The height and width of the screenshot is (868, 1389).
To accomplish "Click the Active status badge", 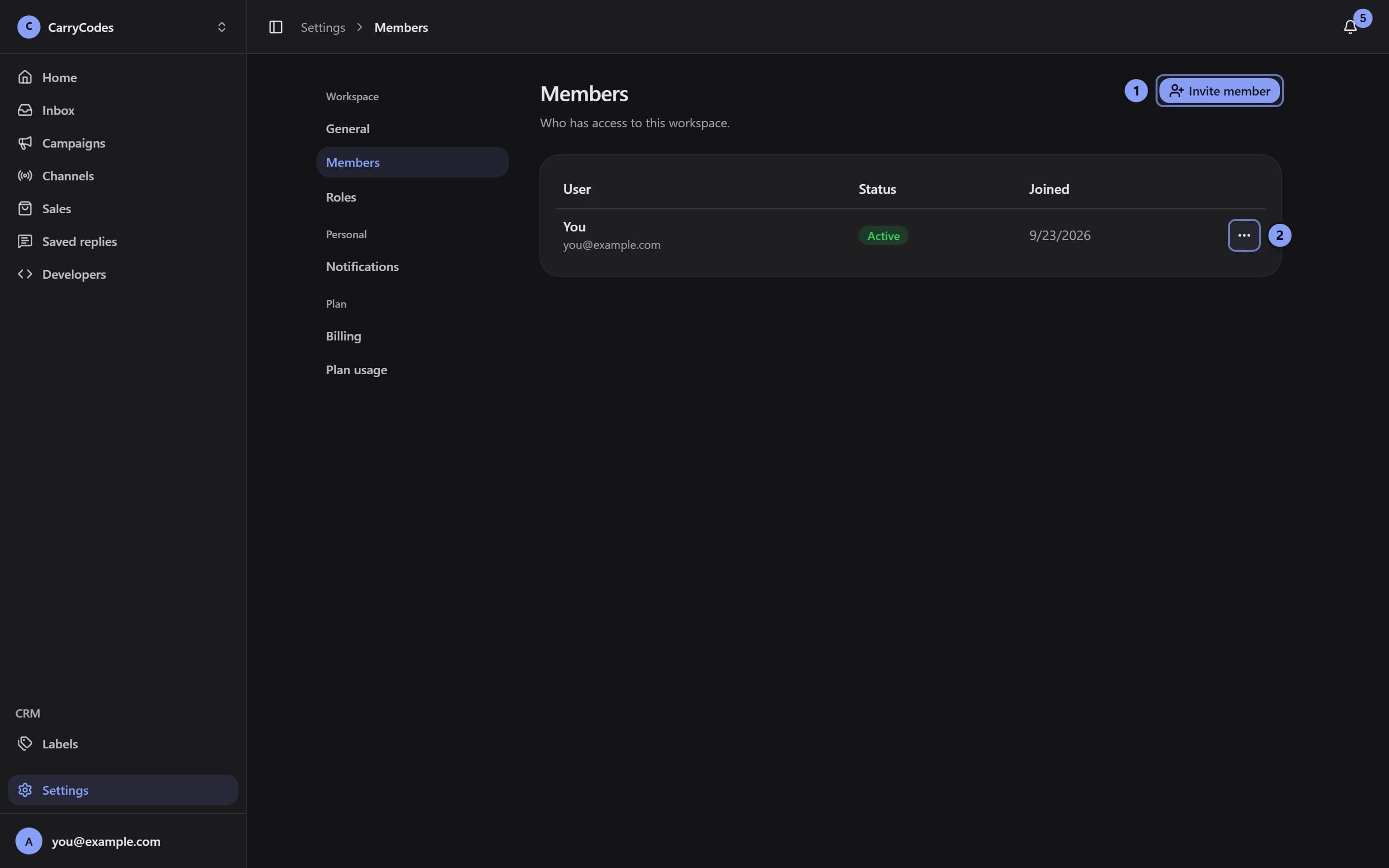I will (883, 235).
